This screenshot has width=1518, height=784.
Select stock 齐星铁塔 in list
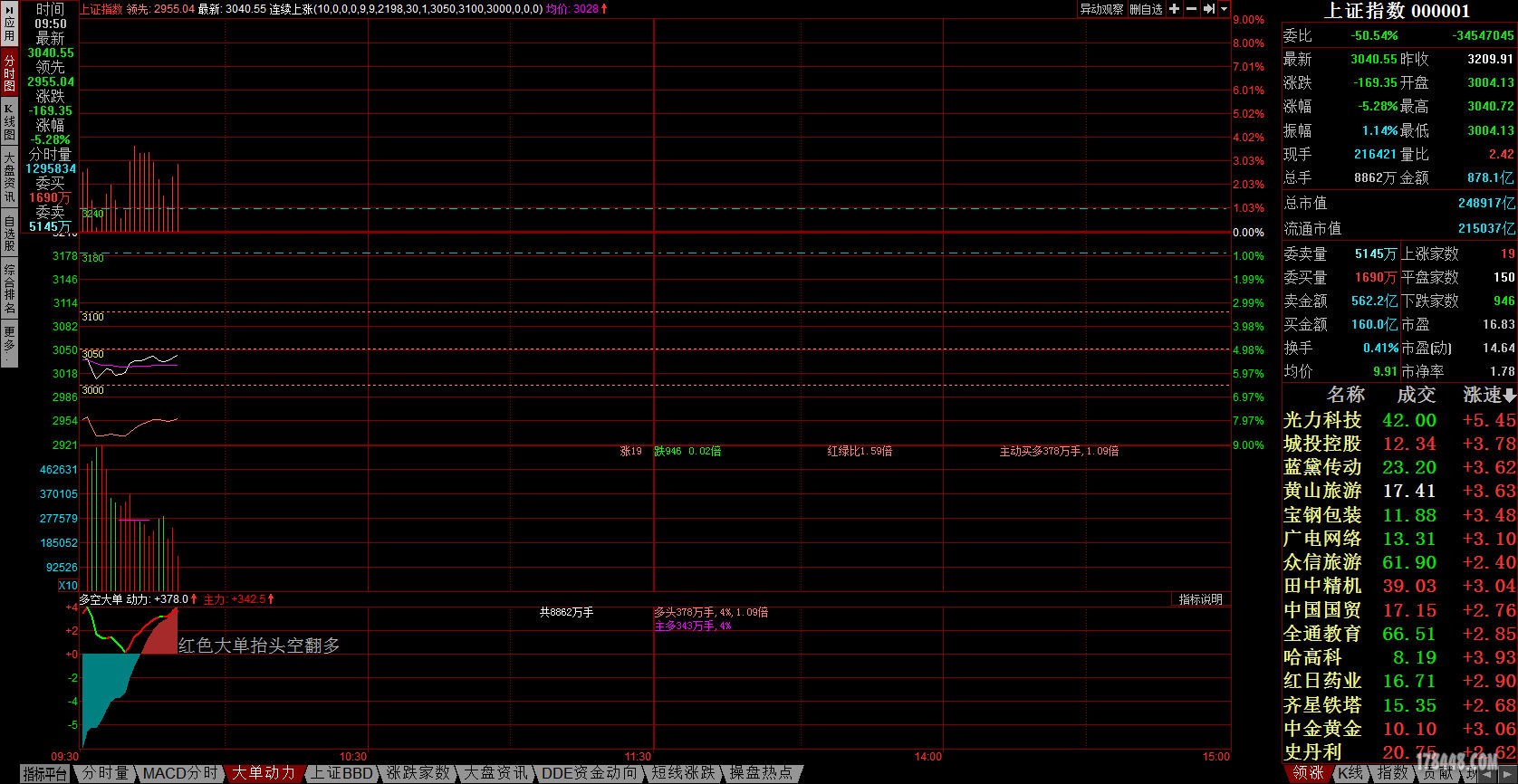[1398, 704]
